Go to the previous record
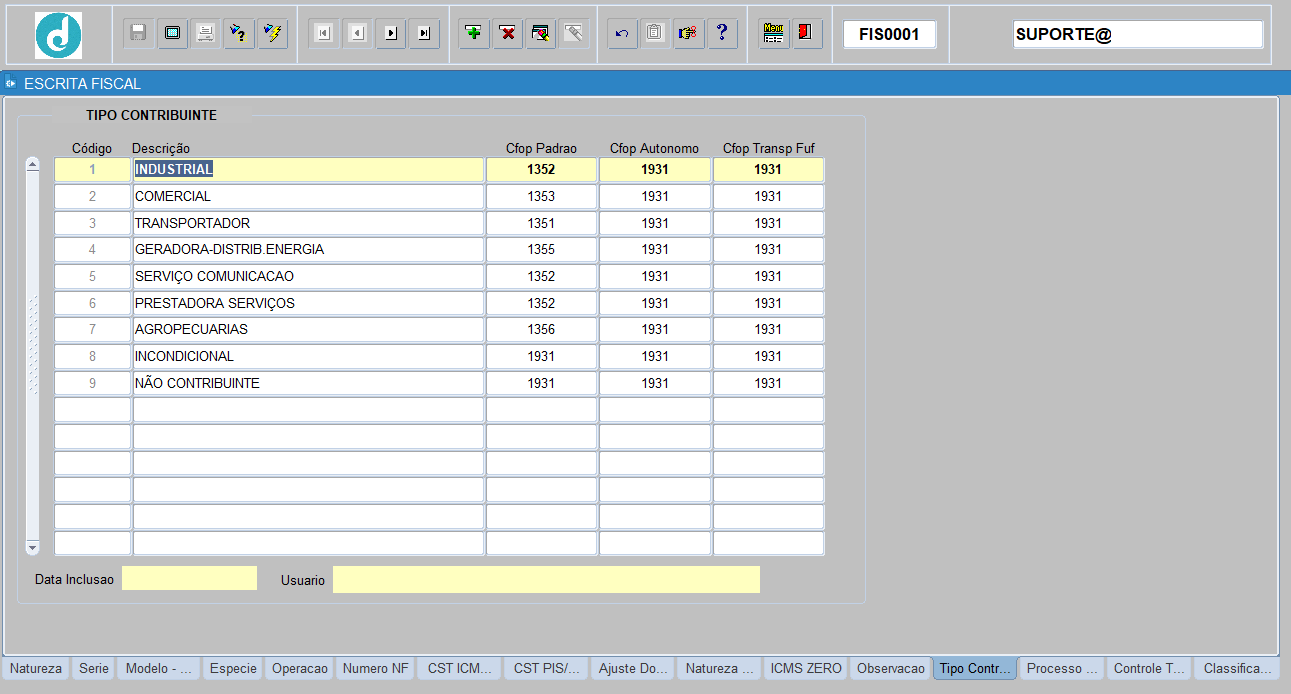The height and width of the screenshot is (694, 1291). (357, 33)
